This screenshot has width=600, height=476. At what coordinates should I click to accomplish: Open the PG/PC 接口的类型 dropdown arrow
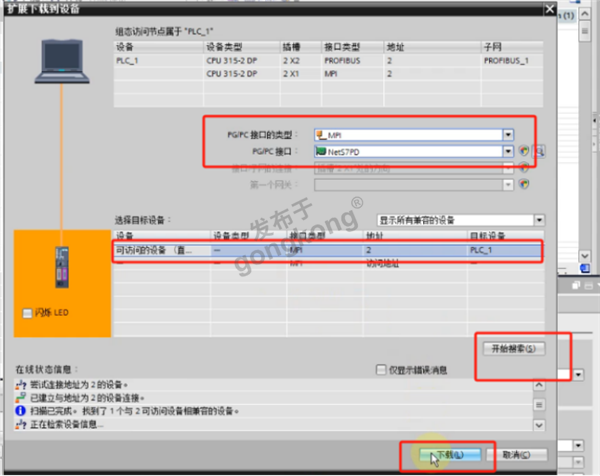coord(508,135)
